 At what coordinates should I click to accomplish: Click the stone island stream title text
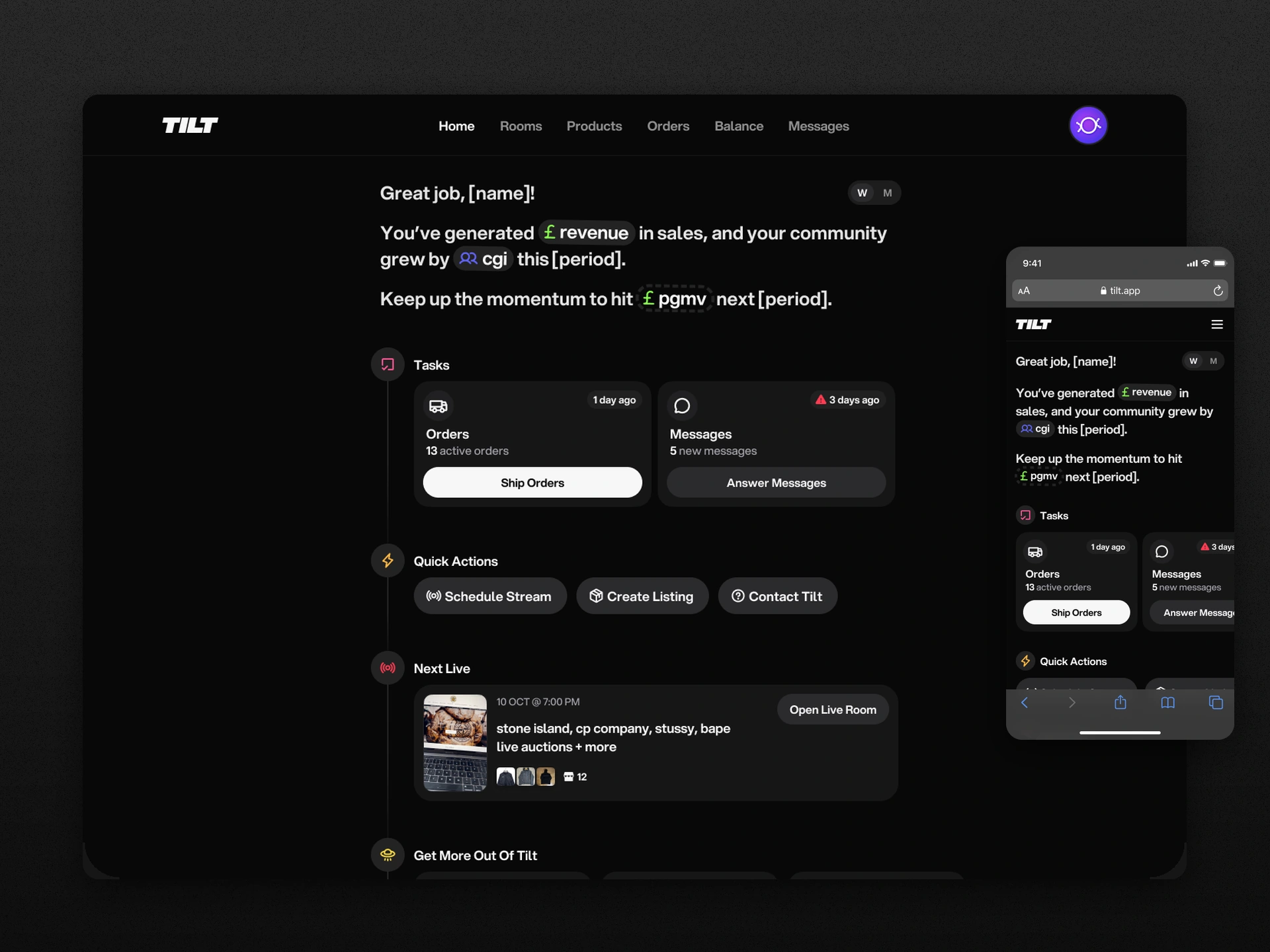coord(613,737)
